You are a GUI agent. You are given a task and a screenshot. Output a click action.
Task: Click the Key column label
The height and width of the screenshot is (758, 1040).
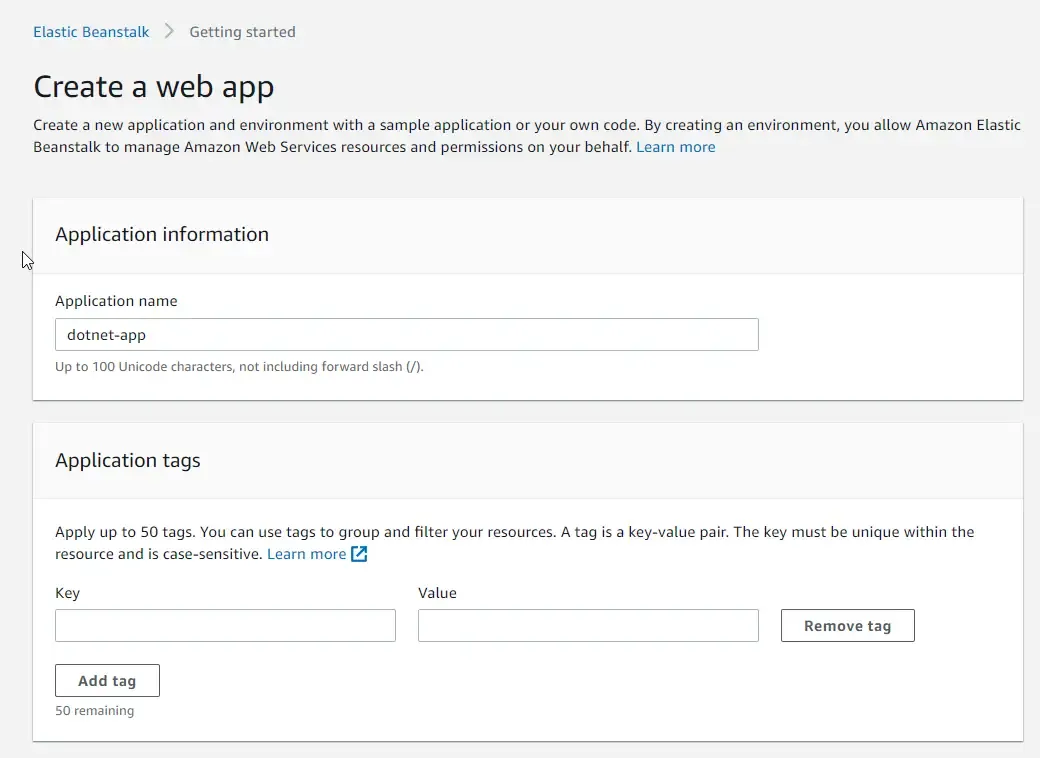coord(67,593)
